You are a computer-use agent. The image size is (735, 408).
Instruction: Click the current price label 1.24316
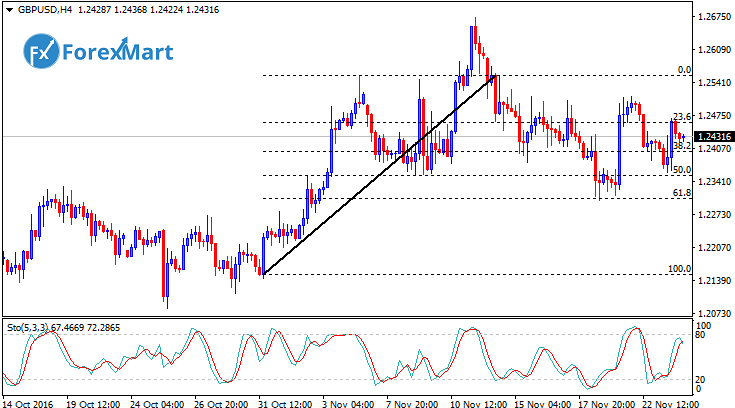714,136
